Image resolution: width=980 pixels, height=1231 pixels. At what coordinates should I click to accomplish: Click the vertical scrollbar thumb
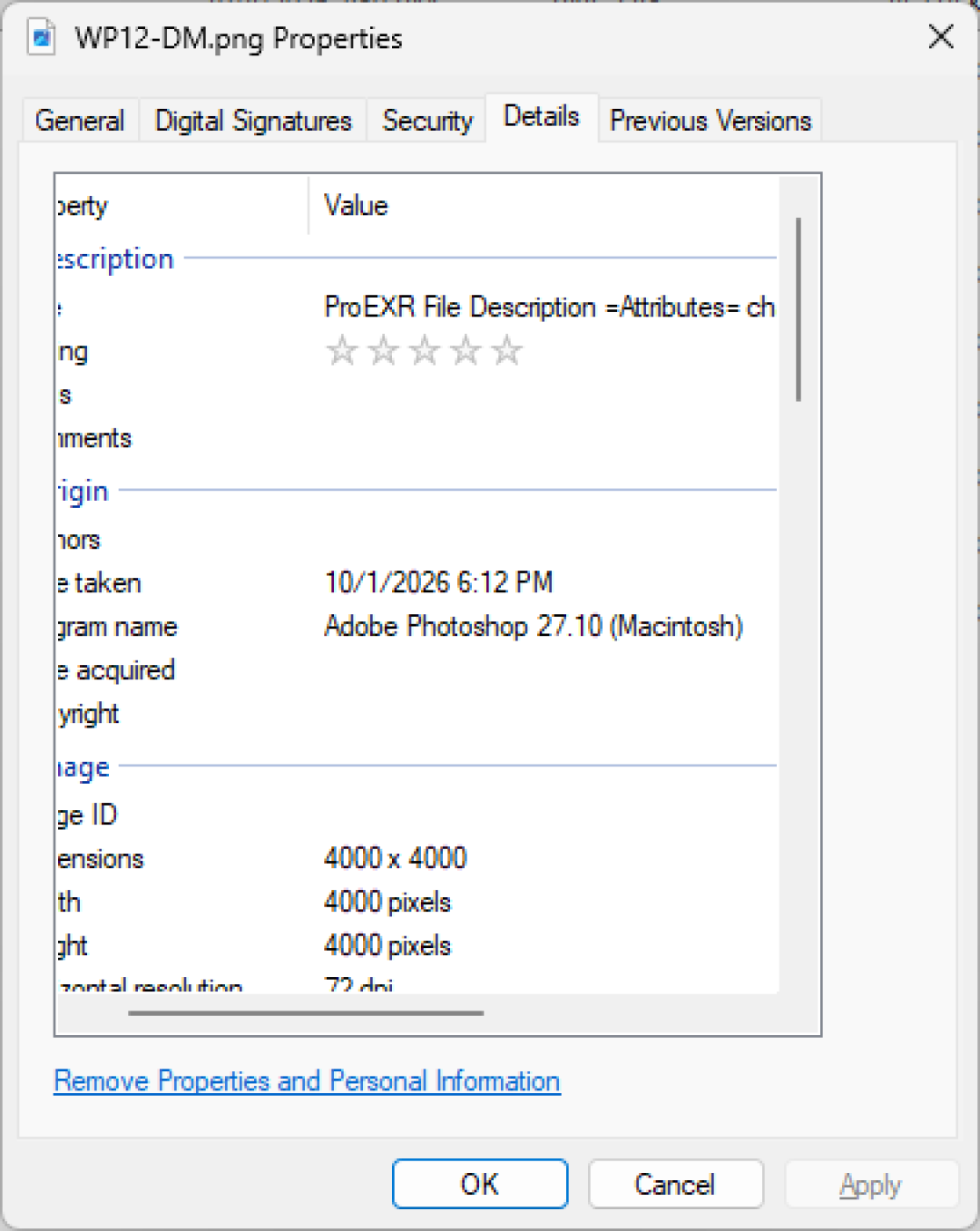pos(799,308)
